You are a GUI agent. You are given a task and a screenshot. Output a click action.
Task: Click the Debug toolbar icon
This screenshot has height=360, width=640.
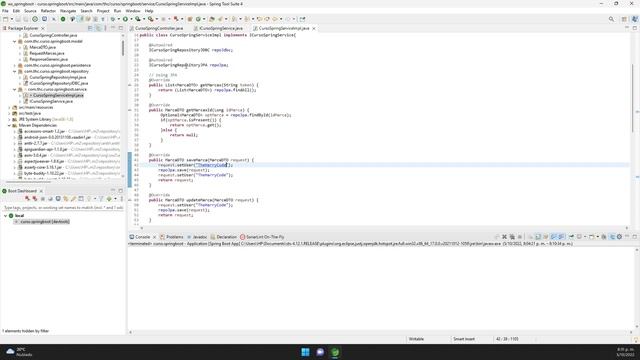(113, 19)
